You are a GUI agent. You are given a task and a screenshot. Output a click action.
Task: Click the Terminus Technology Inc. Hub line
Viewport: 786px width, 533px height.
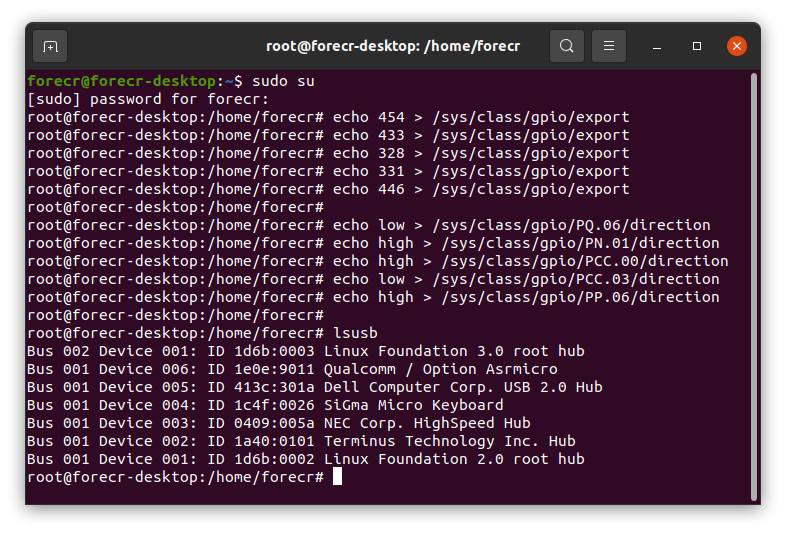coord(301,441)
